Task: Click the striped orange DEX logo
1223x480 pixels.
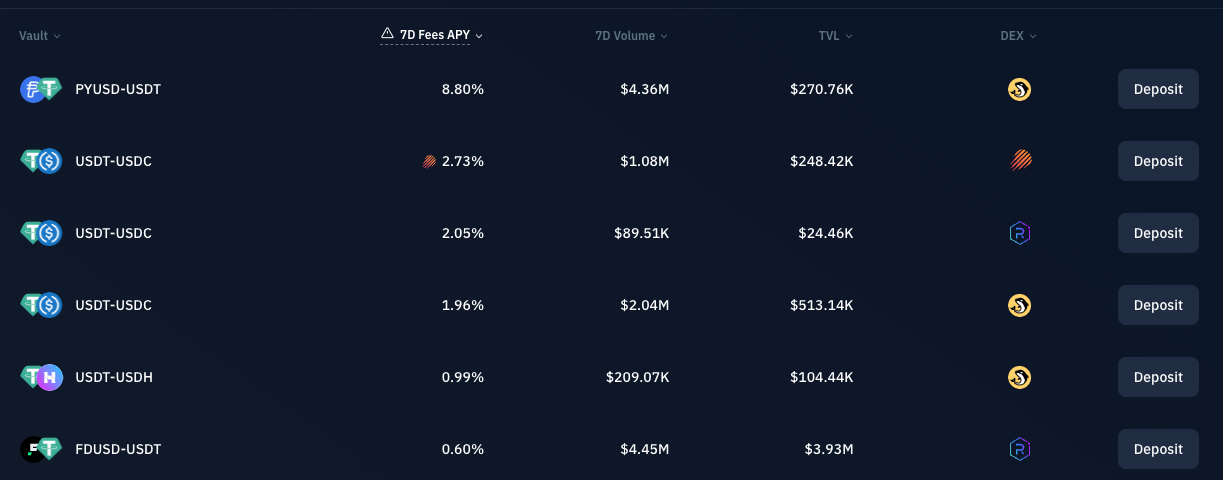Action: coord(1019,161)
